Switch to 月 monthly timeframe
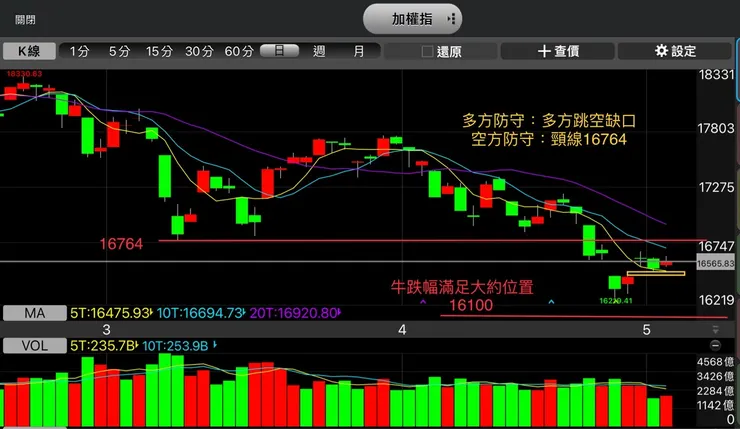The image size is (740, 429). click(x=359, y=51)
